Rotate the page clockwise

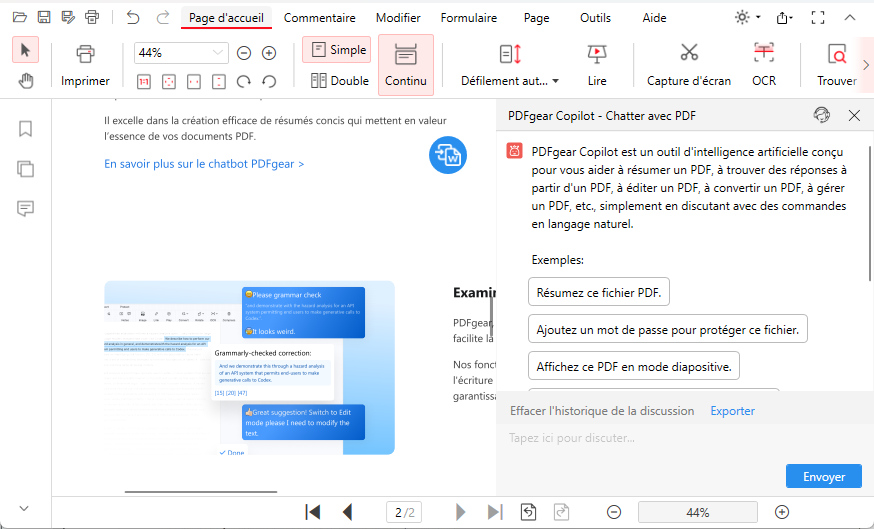coord(244,82)
